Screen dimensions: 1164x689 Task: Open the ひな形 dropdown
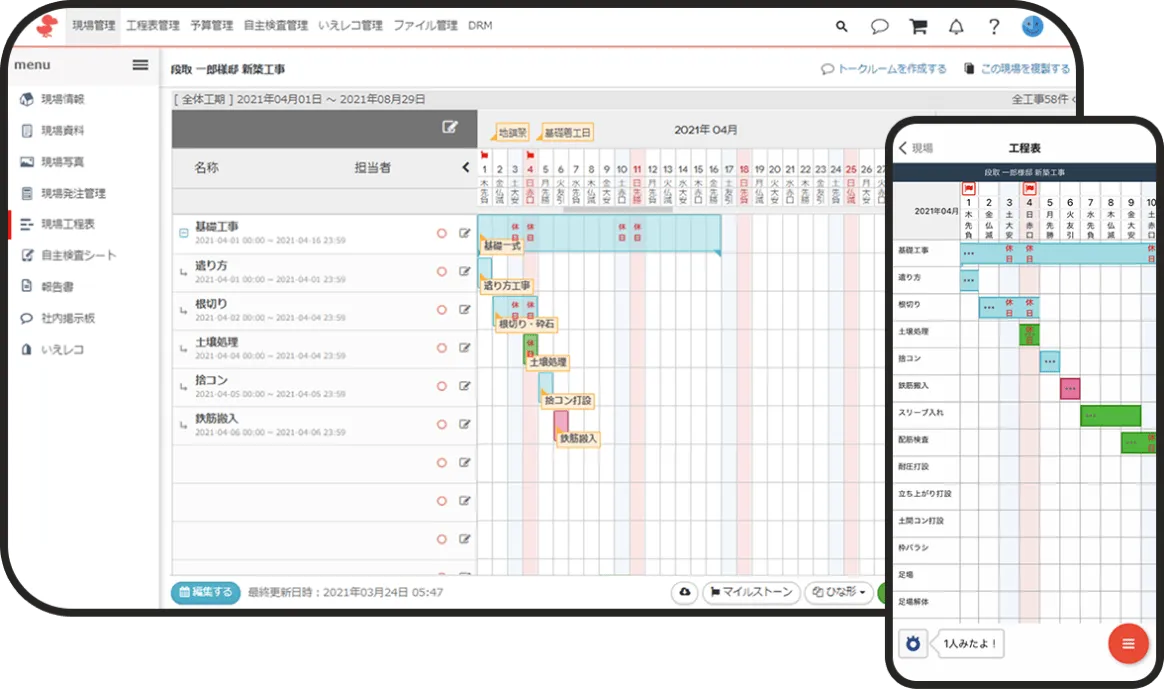coord(839,592)
